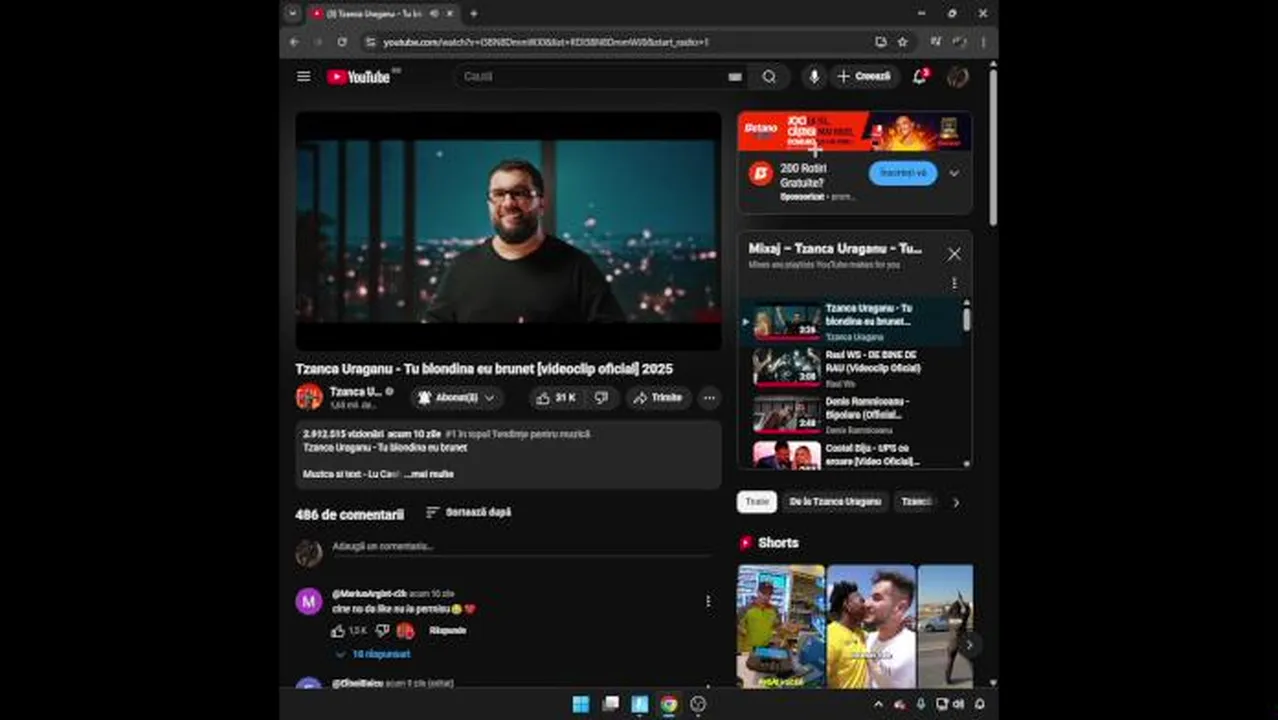Open the Chrome three-dot menu
This screenshot has height=720, width=1278.
[983, 42]
